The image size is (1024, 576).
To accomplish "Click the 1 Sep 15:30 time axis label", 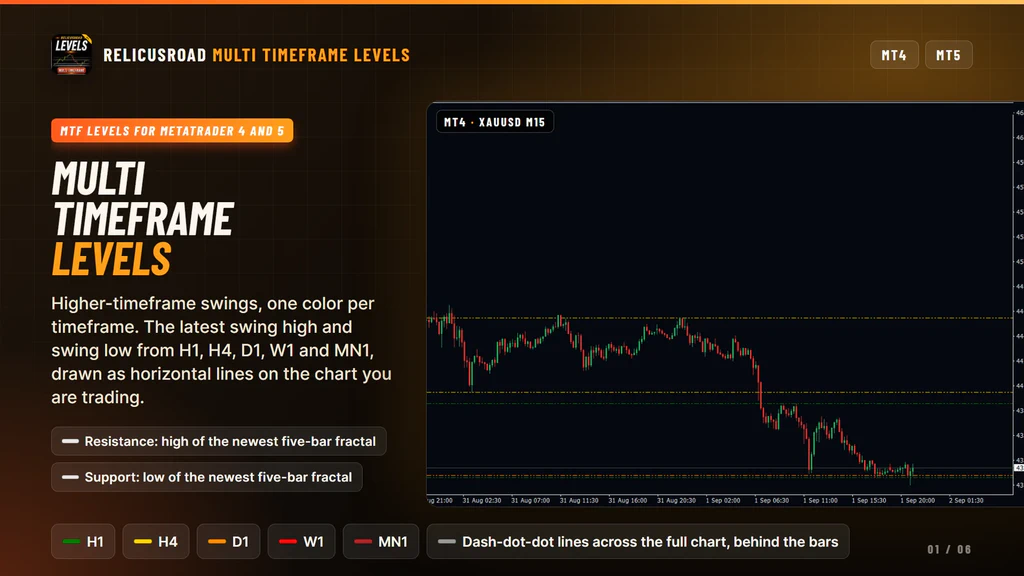I will coord(869,500).
